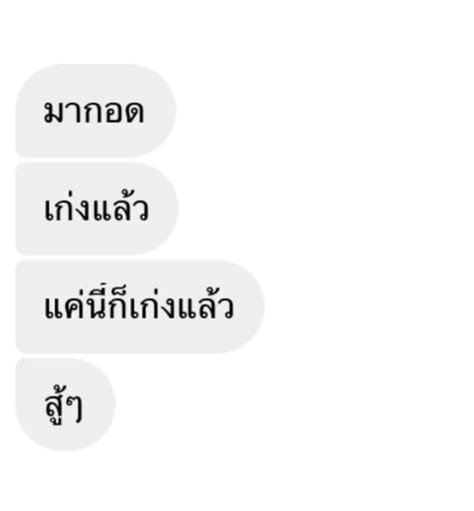Click the text สู้ in the last bubble
Viewport: 474px width, 511px height.
click(x=54, y=405)
